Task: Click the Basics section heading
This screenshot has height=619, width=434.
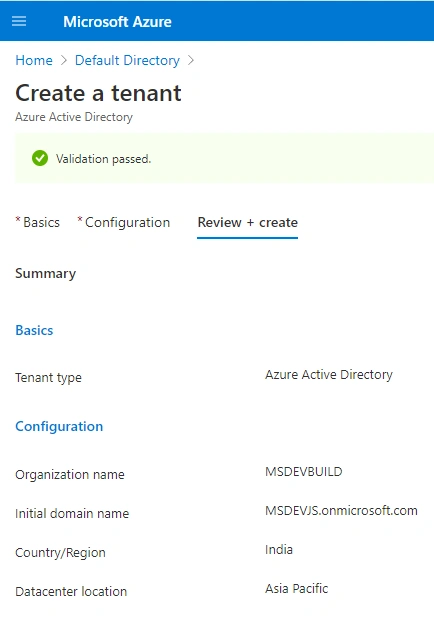Action: [x=34, y=330]
